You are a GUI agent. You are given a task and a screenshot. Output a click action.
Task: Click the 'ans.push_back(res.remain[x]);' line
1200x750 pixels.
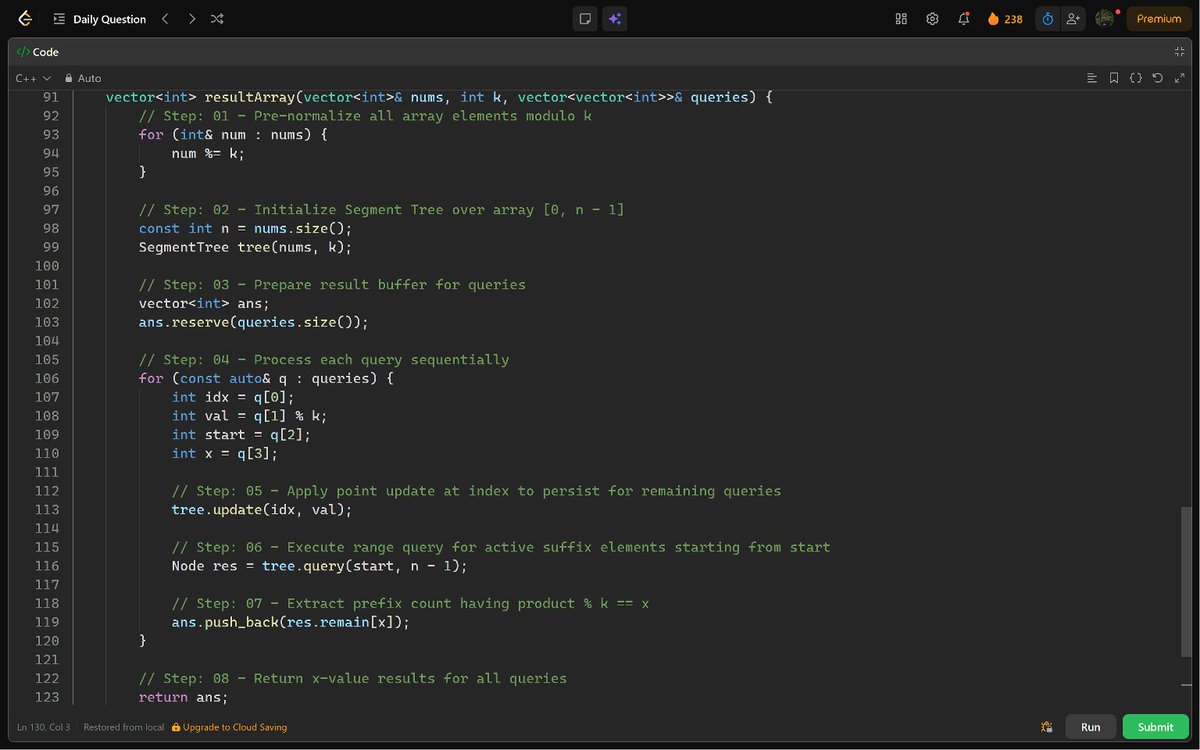click(x=291, y=622)
